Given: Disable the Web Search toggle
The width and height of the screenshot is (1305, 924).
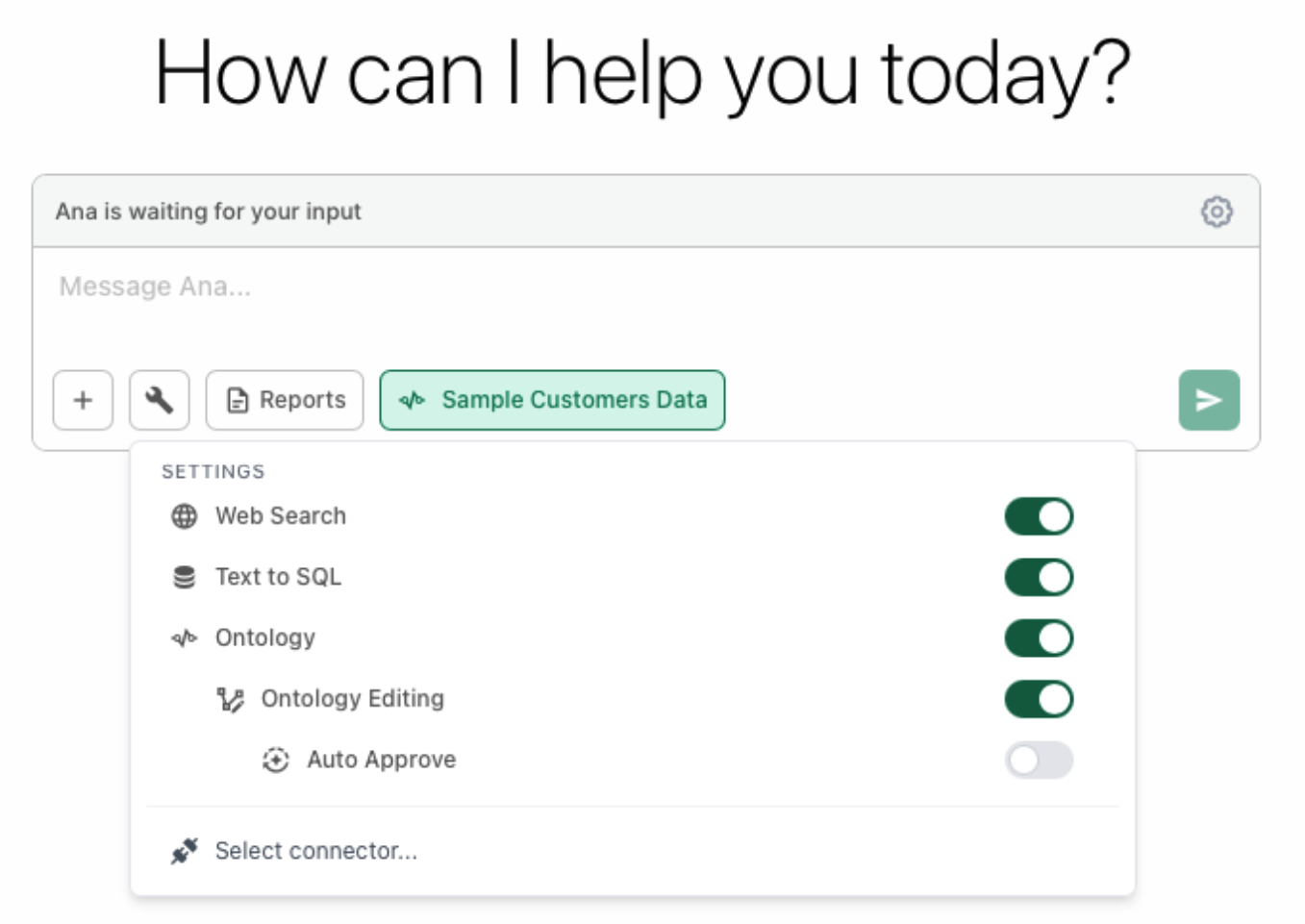Looking at the screenshot, I should point(1039,515).
